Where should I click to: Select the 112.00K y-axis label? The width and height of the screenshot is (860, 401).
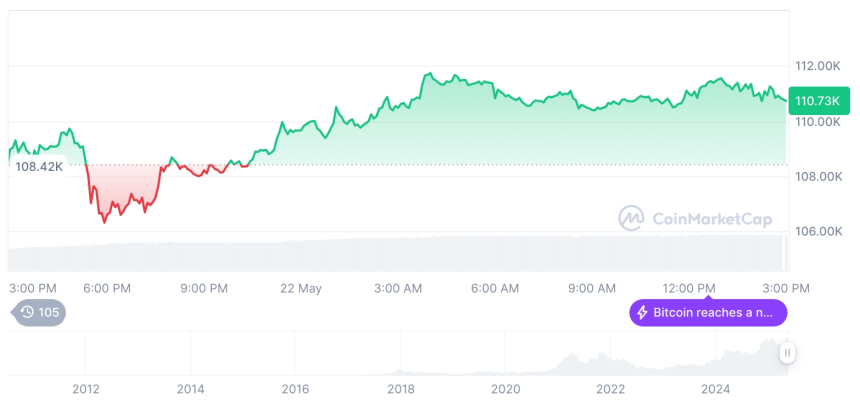817,66
